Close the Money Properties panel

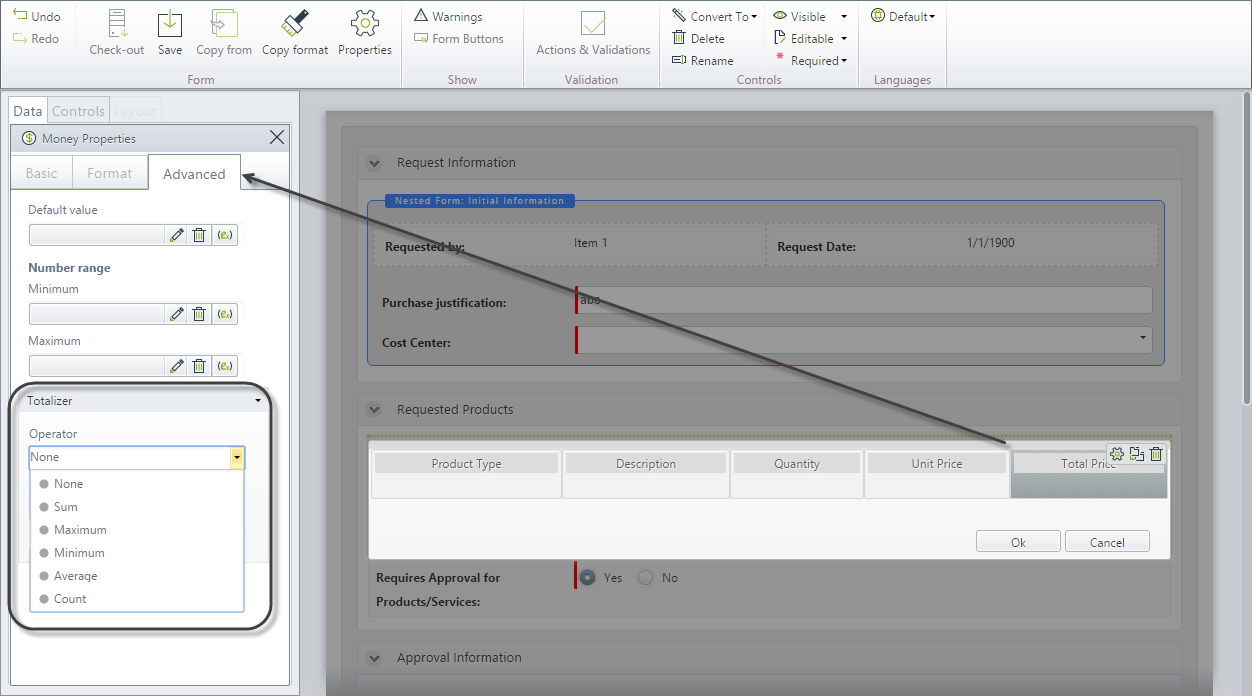[x=277, y=137]
